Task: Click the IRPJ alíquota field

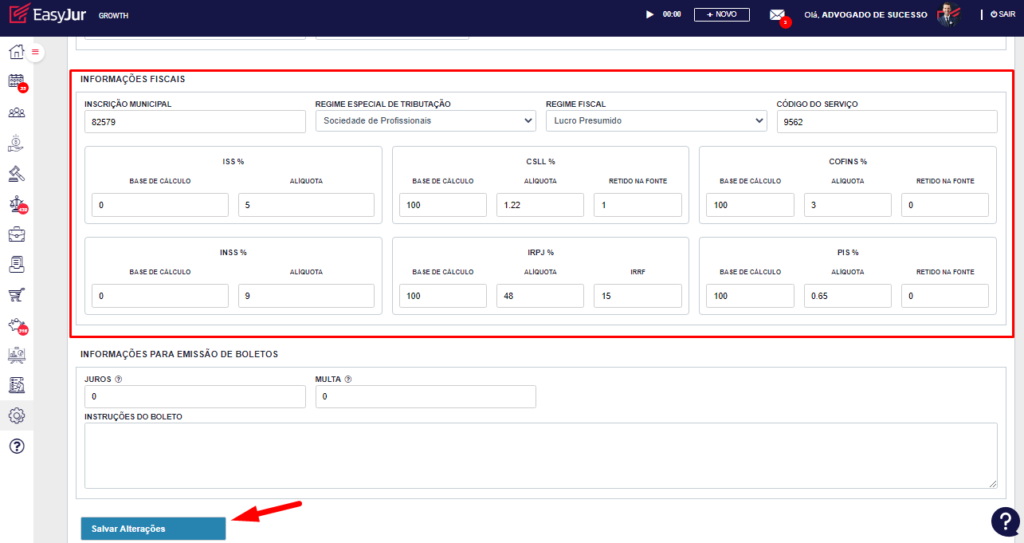Action: tap(540, 295)
